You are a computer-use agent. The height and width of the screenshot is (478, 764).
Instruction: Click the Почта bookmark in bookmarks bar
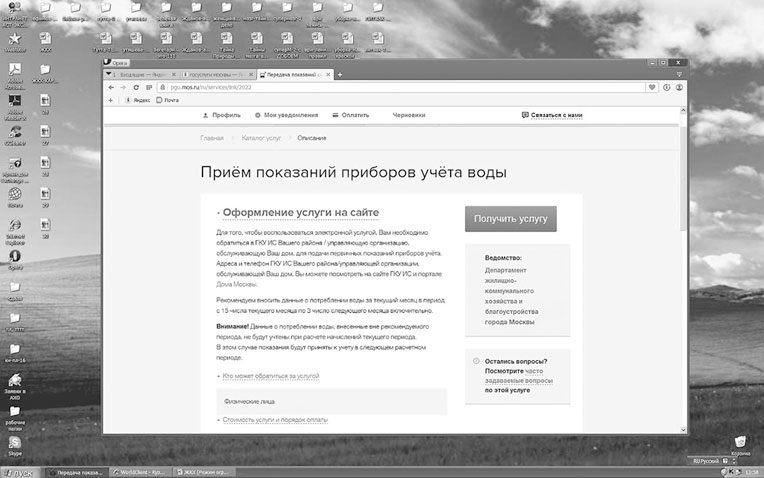click(x=170, y=100)
